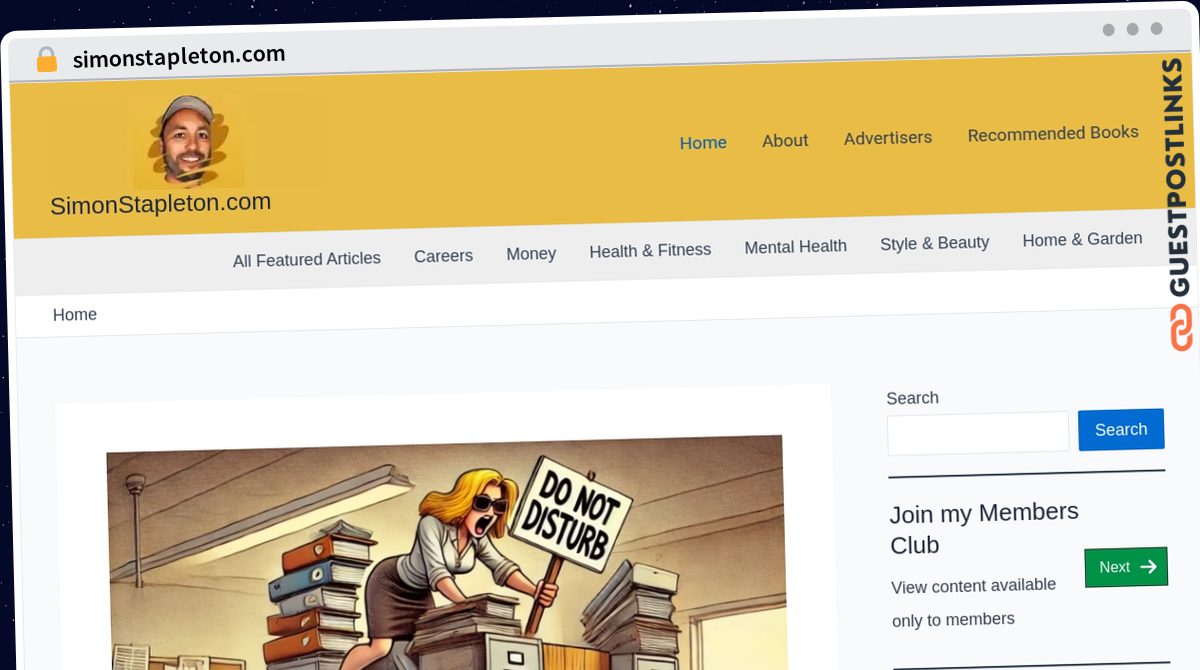Image resolution: width=1200 pixels, height=670 pixels.
Task: Open the Style & Beauty category
Action: (935, 243)
